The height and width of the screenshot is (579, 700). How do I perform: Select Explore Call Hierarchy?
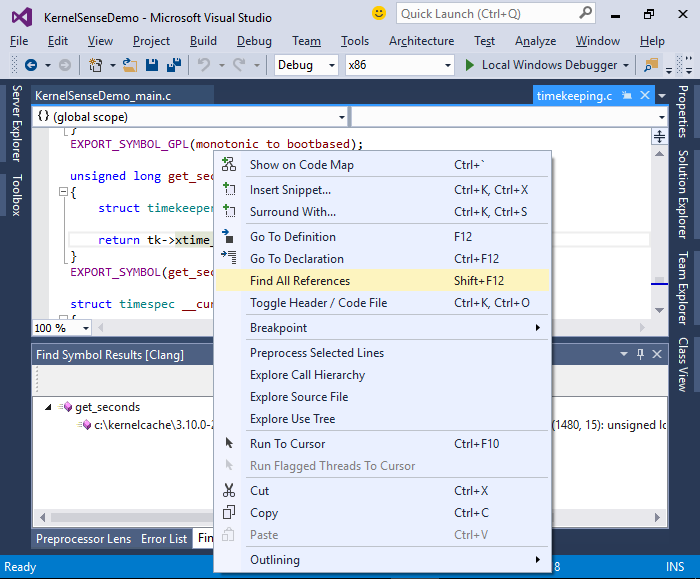383,375
